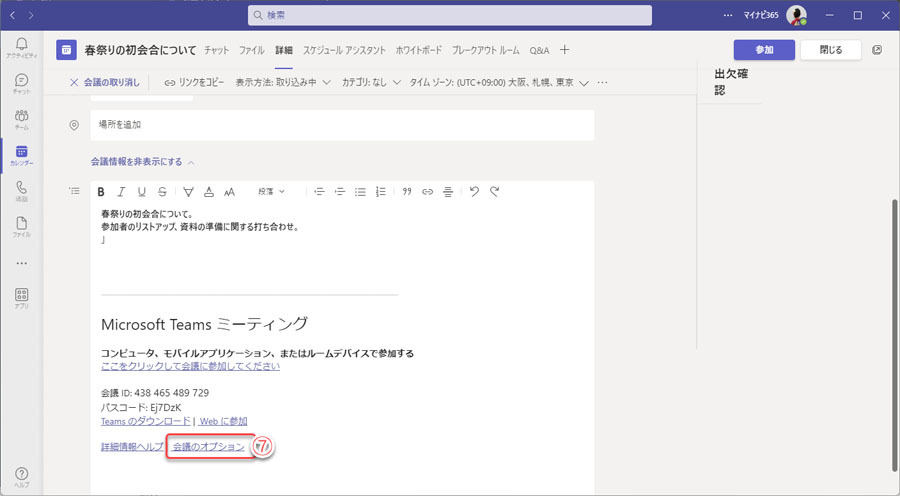The height and width of the screenshot is (496, 900).
Task: Click the 閉じる close button
Action: (x=831, y=50)
